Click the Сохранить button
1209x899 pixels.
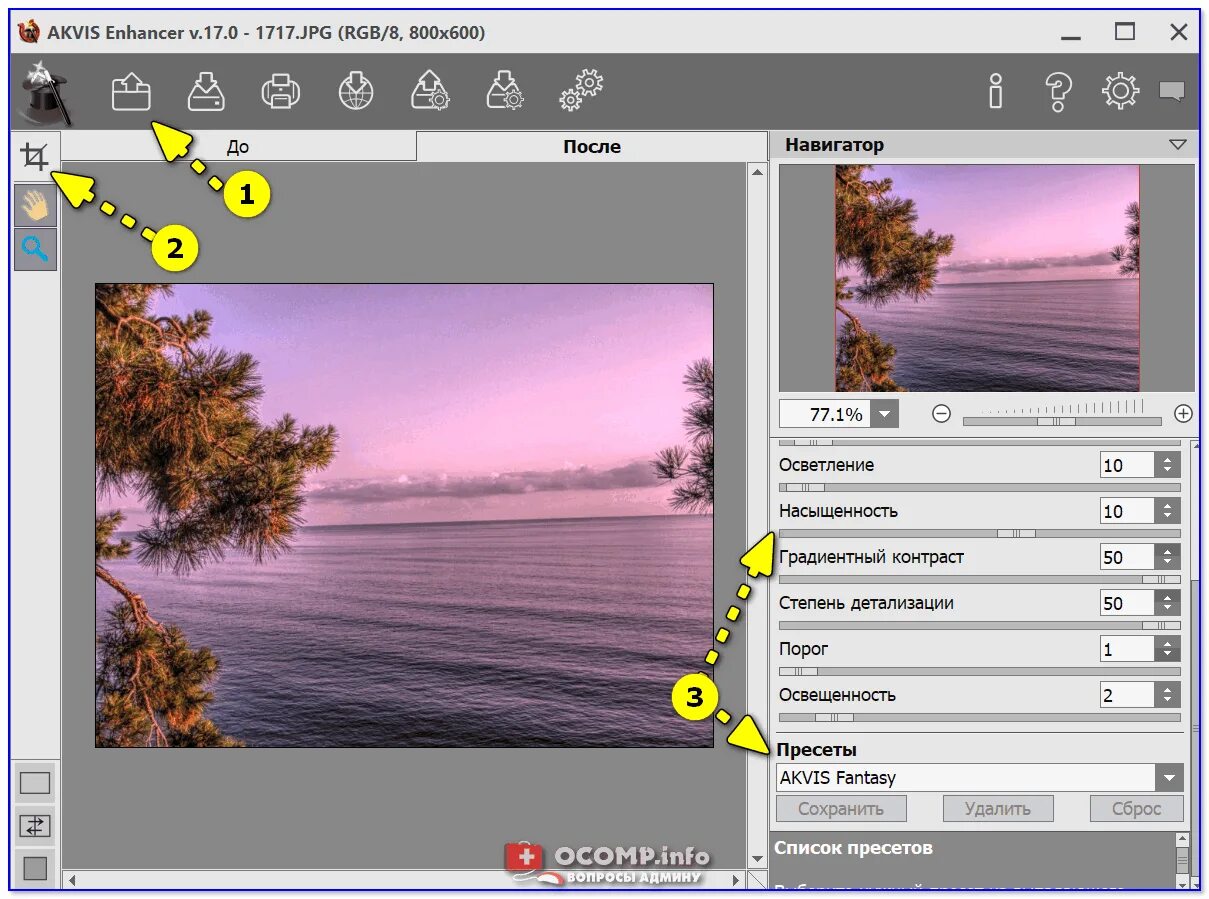(841, 808)
